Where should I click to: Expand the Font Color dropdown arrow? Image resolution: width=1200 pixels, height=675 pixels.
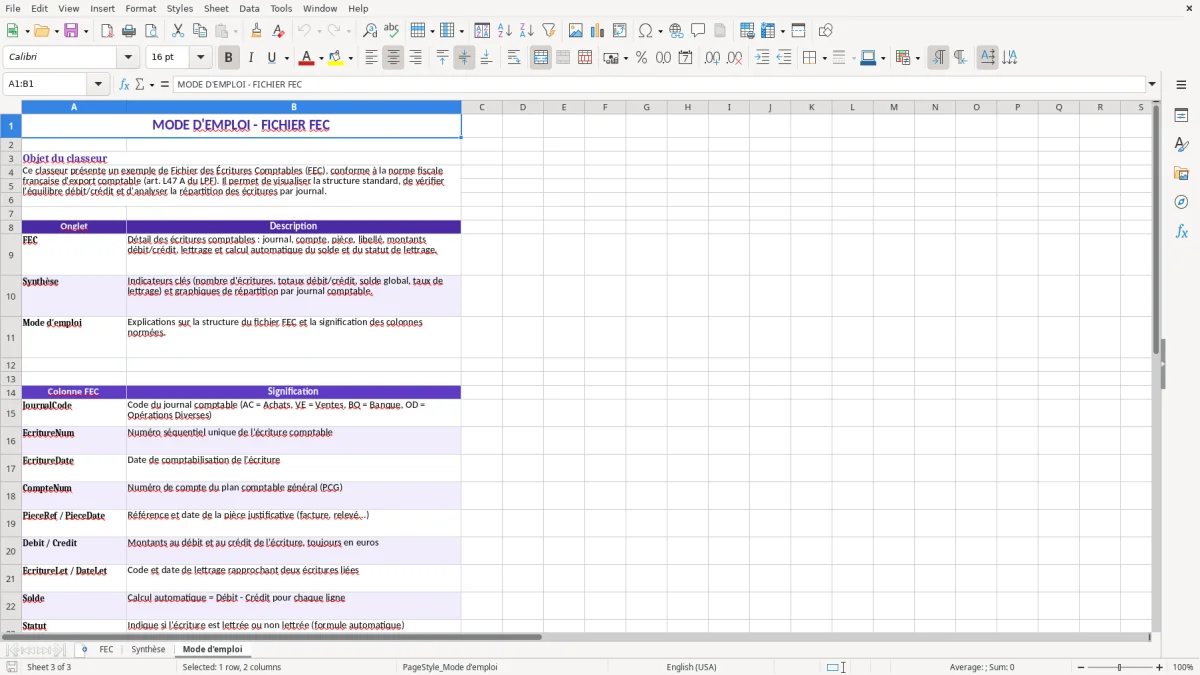click(321, 58)
